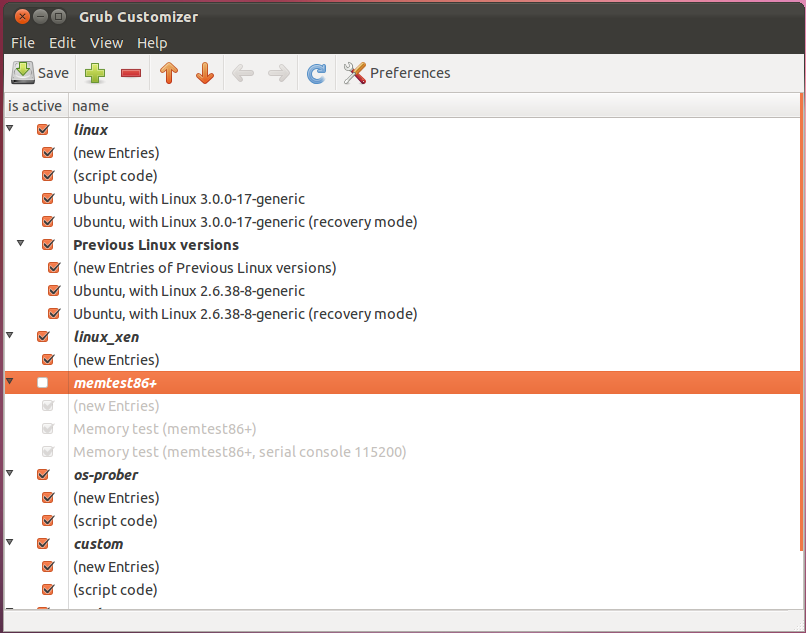Add a new entry with green plus
This screenshot has height=633, width=806.
point(95,73)
